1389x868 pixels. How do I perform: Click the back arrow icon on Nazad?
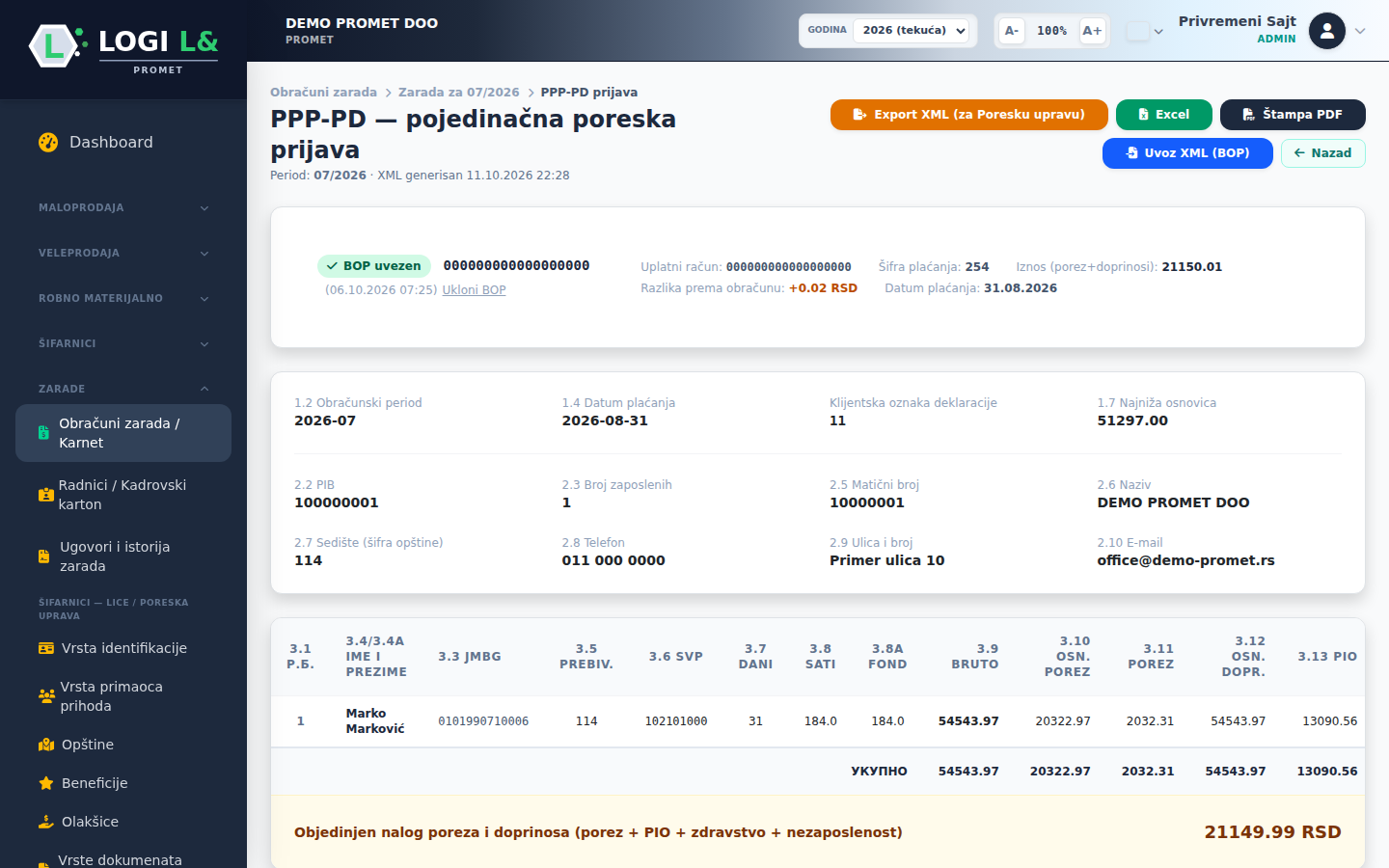(1299, 153)
